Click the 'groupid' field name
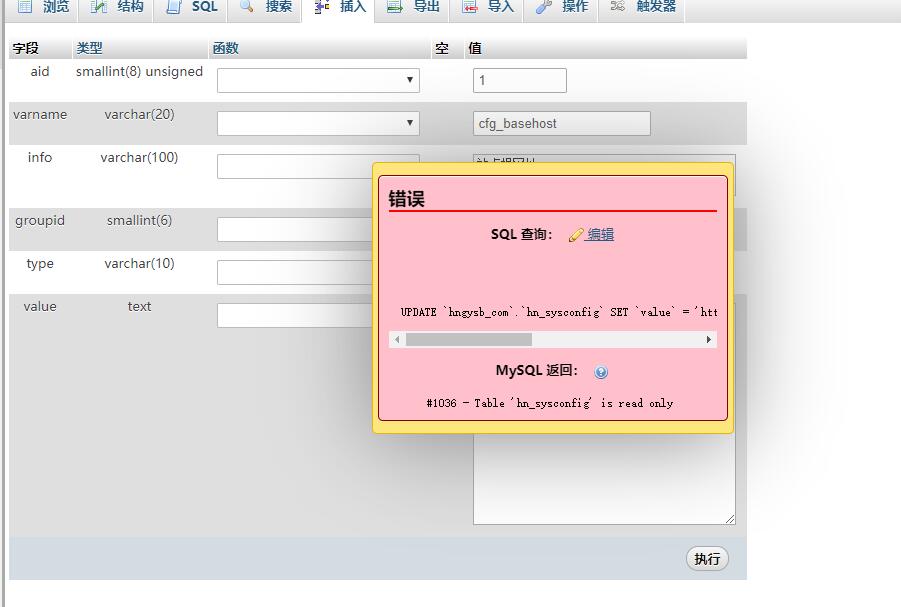 [x=40, y=221]
